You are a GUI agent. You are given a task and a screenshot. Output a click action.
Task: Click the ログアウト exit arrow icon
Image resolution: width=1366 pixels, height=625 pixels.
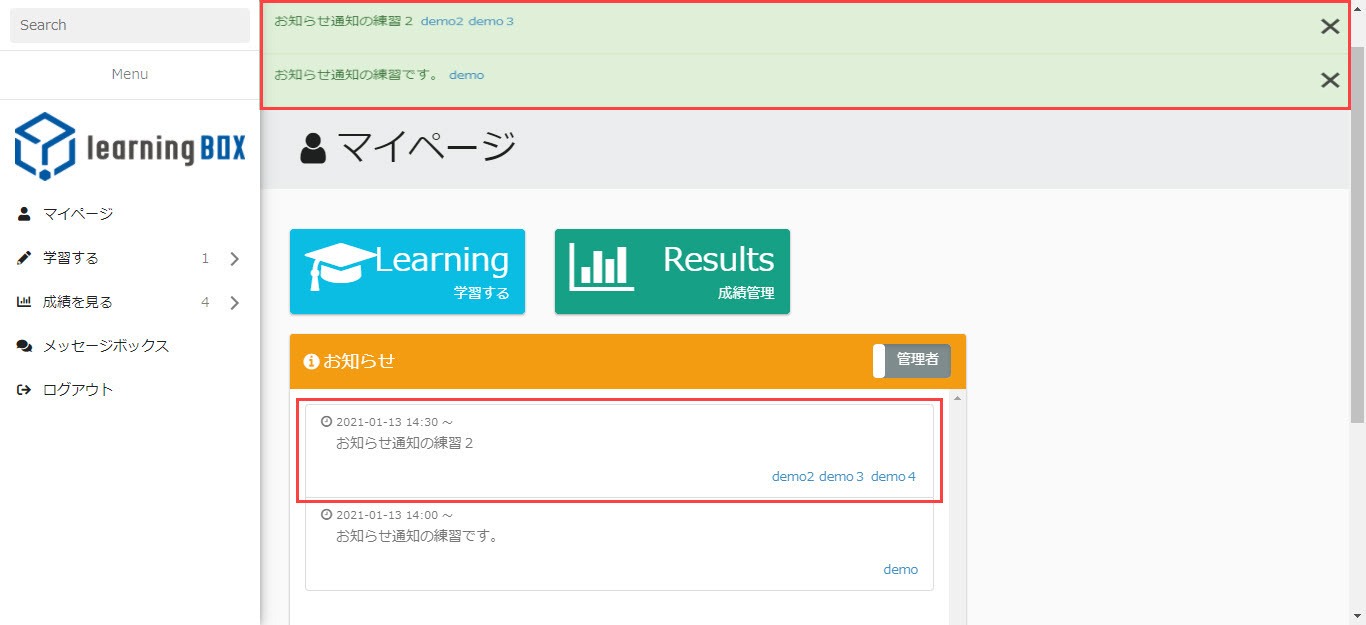tap(24, 390)
